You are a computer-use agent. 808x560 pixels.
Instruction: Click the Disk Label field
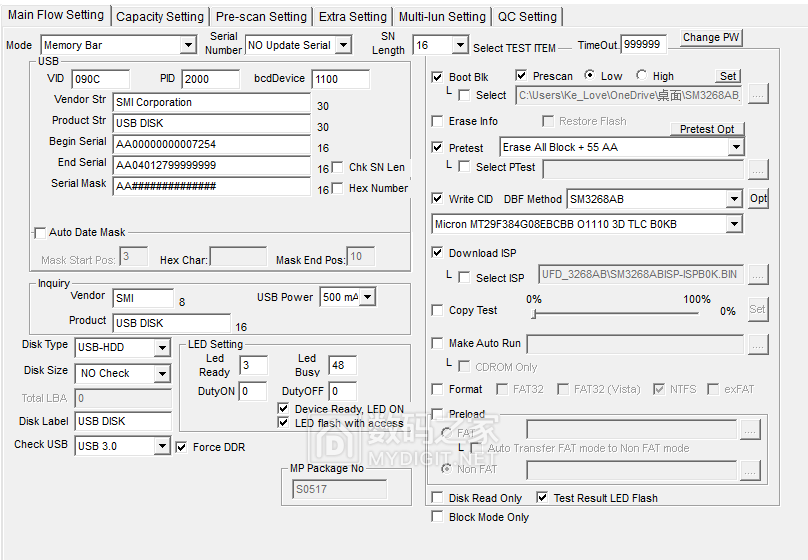pyautogui.click(x=123, y=421)
